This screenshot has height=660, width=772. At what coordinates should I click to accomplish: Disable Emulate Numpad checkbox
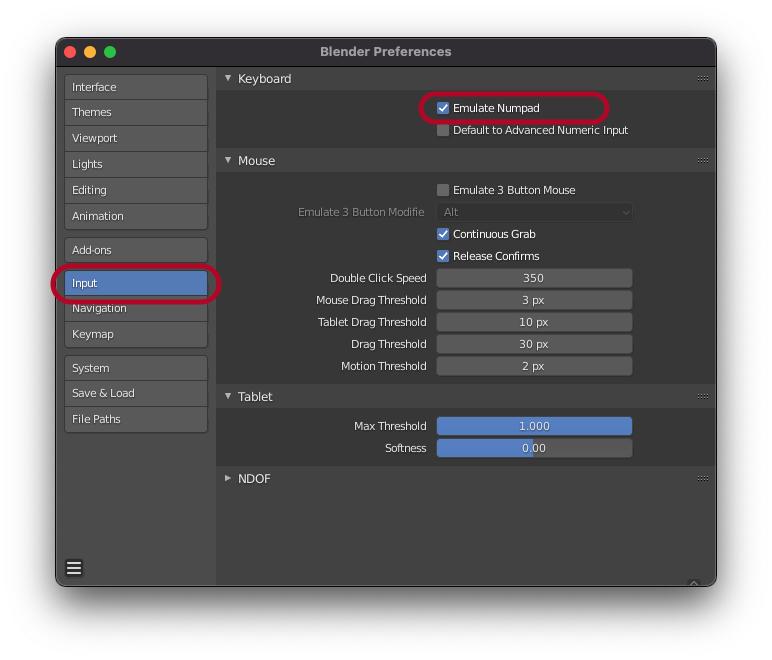coord(443,108)
